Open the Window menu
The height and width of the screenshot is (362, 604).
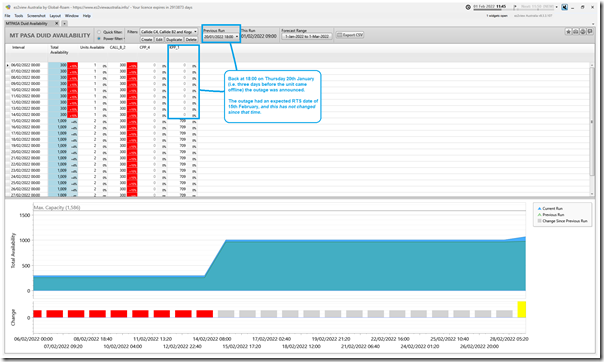tap(72, 16)
